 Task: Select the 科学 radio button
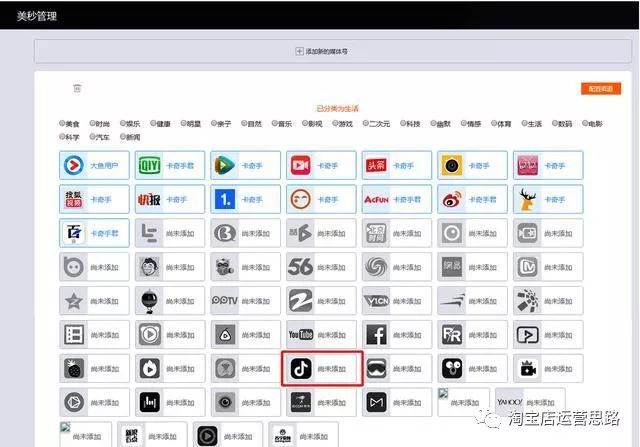62,136
